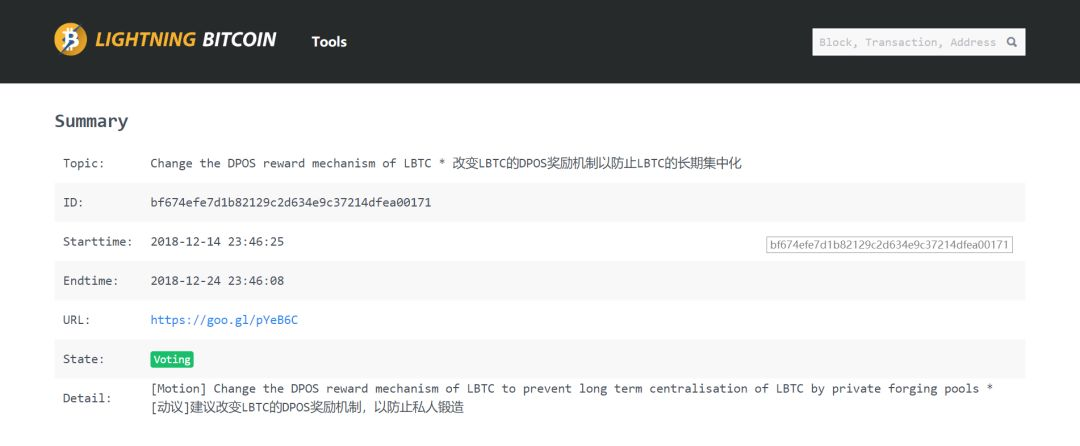The width and height of the screenshot is (1080, 446).
Task: Click the Topic row description text
Action: (x=446, y=164)
